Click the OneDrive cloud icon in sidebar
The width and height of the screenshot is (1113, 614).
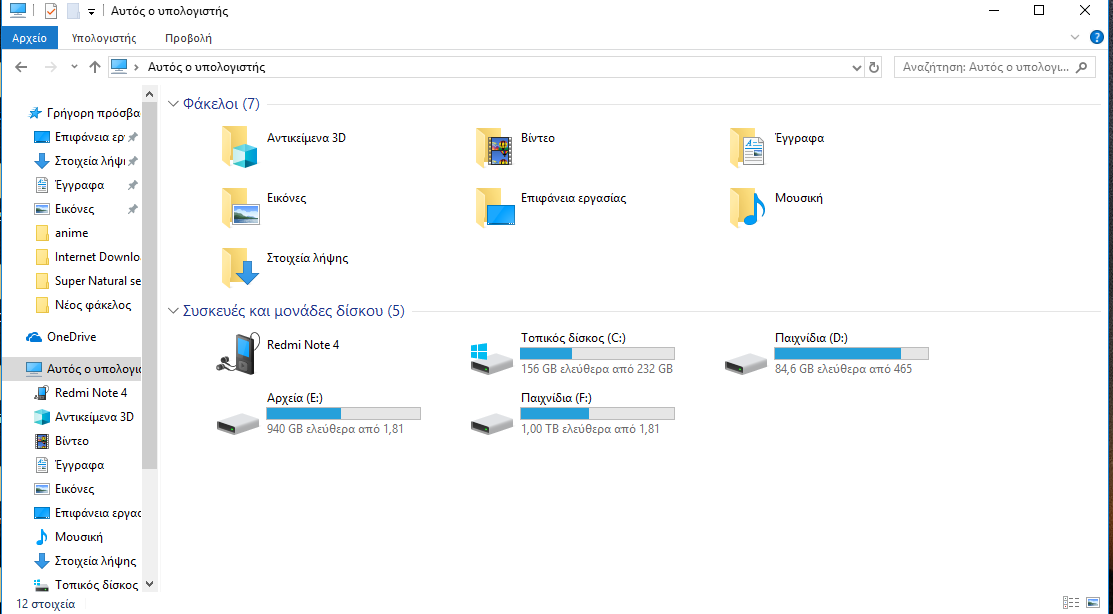(33, 337)
